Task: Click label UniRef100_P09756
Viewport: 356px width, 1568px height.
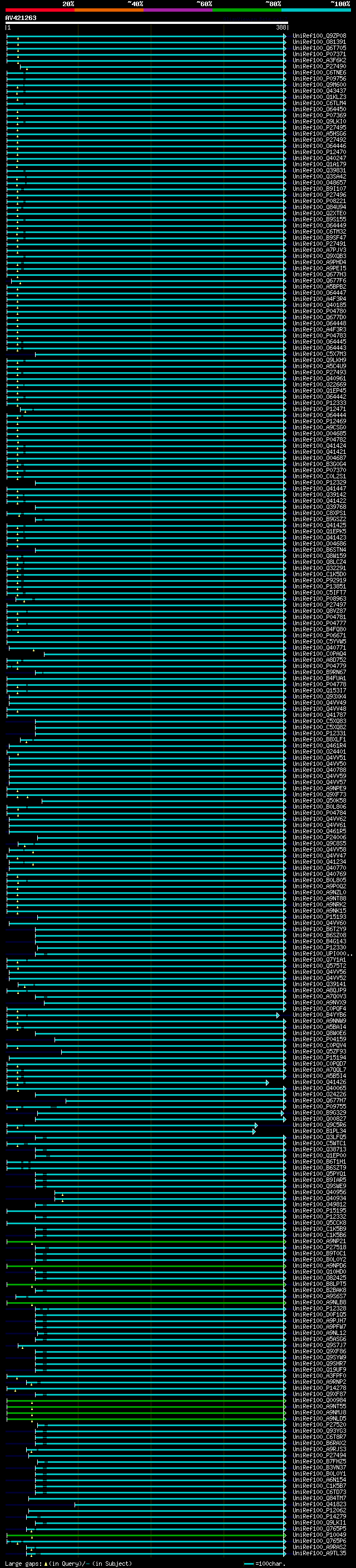Action: click(319, 78)
